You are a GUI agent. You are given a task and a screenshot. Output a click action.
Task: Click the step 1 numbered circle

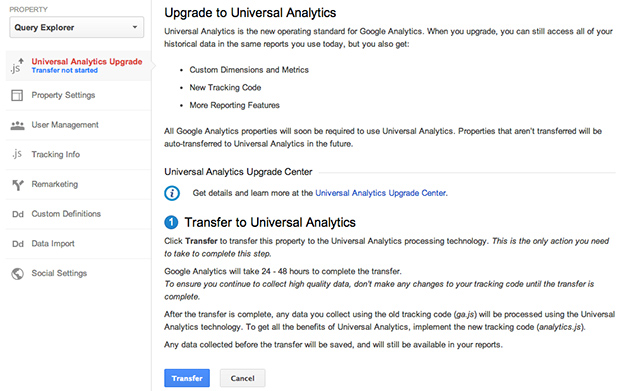(x=171, y=222)
